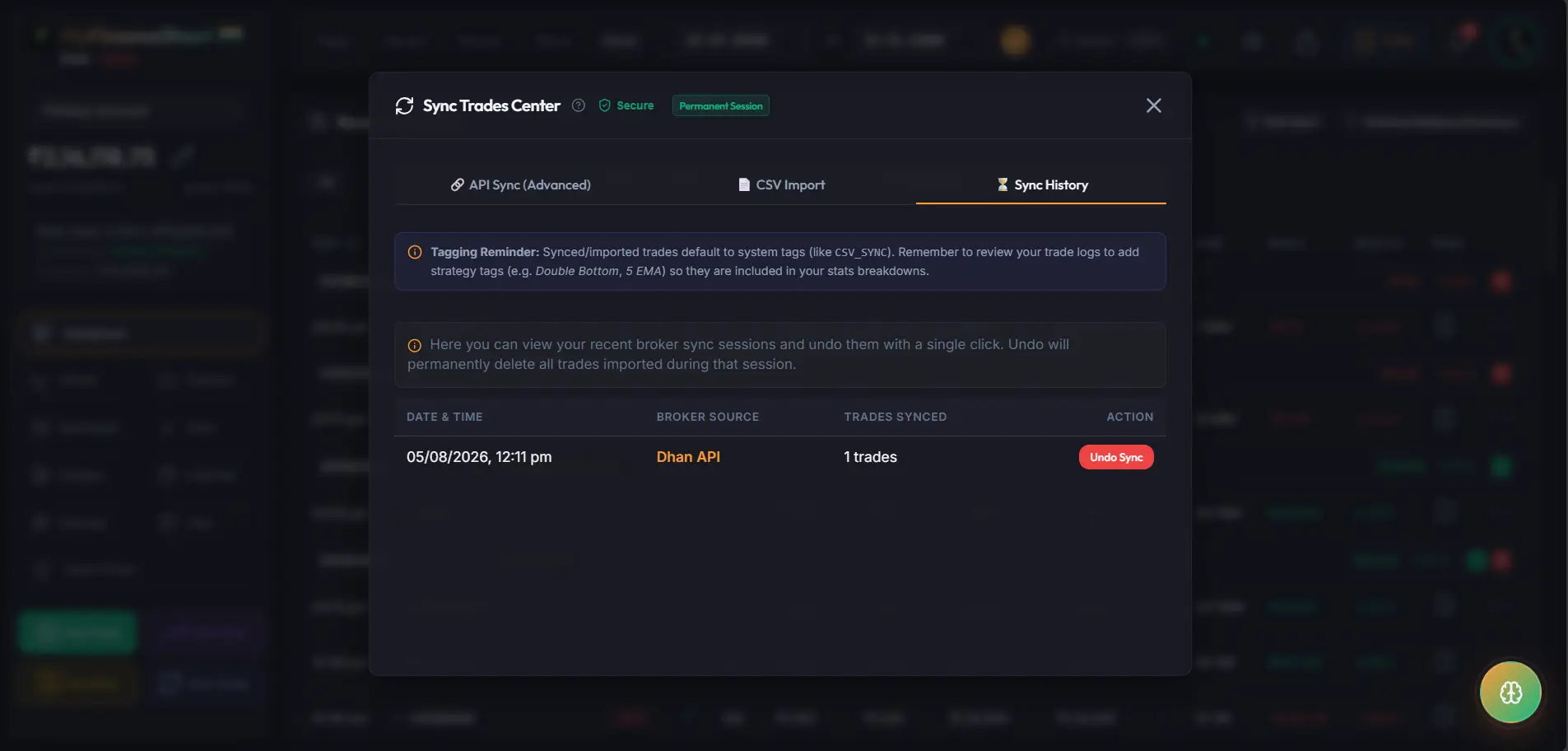This screenshot has width=1568, height=751.
Task: Click the document icon on CSV Import tab
Action: tap(744, 184)
